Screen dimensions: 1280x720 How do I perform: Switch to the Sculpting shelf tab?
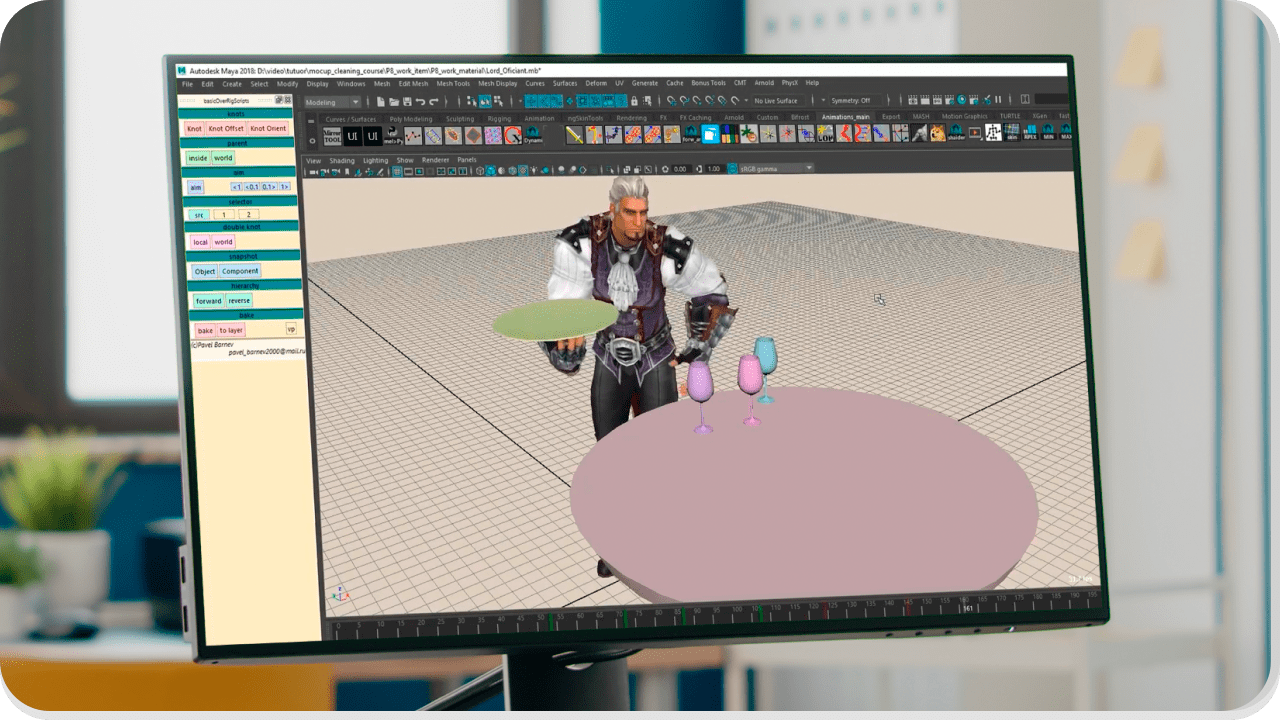460,119
